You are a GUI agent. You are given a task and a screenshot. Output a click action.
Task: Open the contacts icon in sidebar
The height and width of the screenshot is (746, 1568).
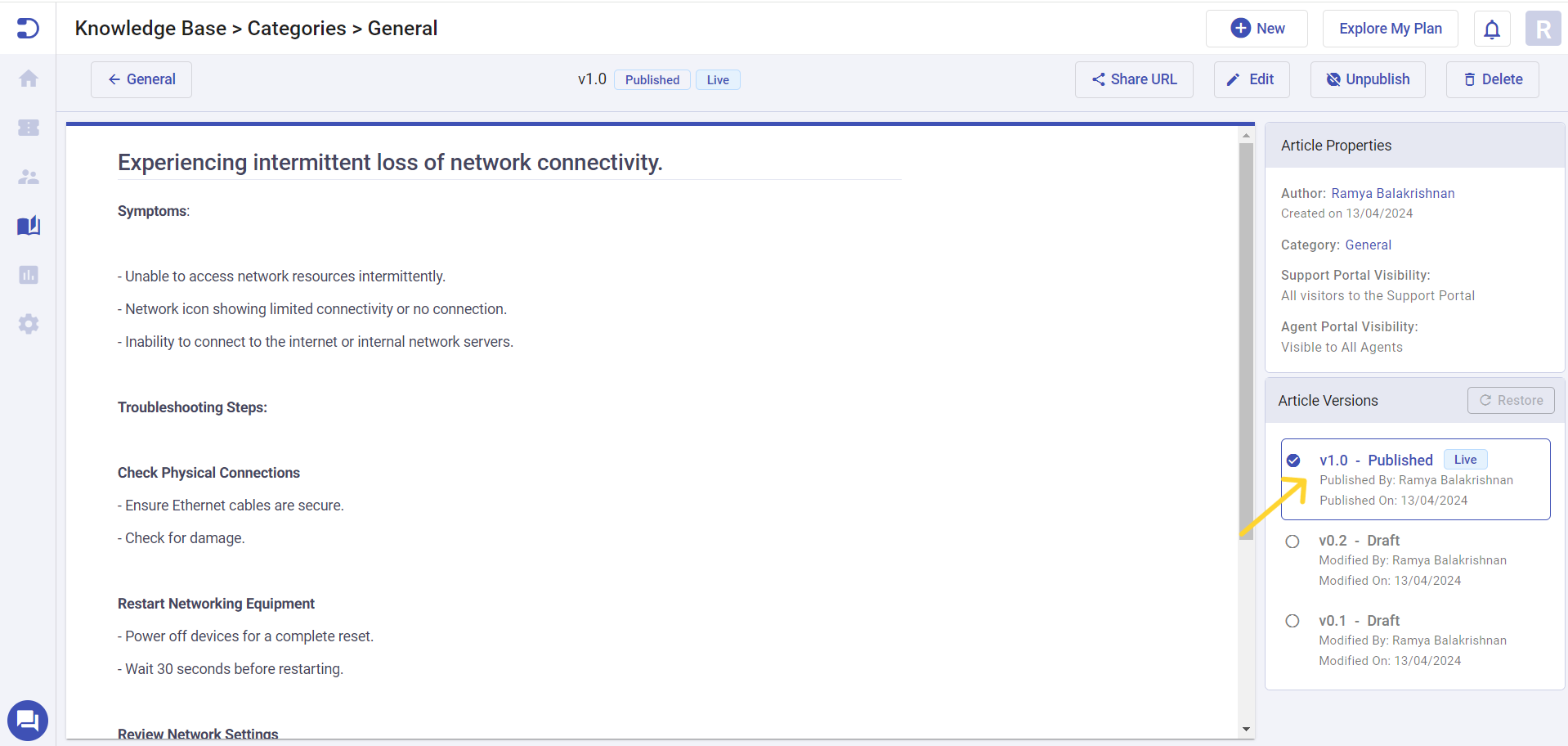coord(29,177)
